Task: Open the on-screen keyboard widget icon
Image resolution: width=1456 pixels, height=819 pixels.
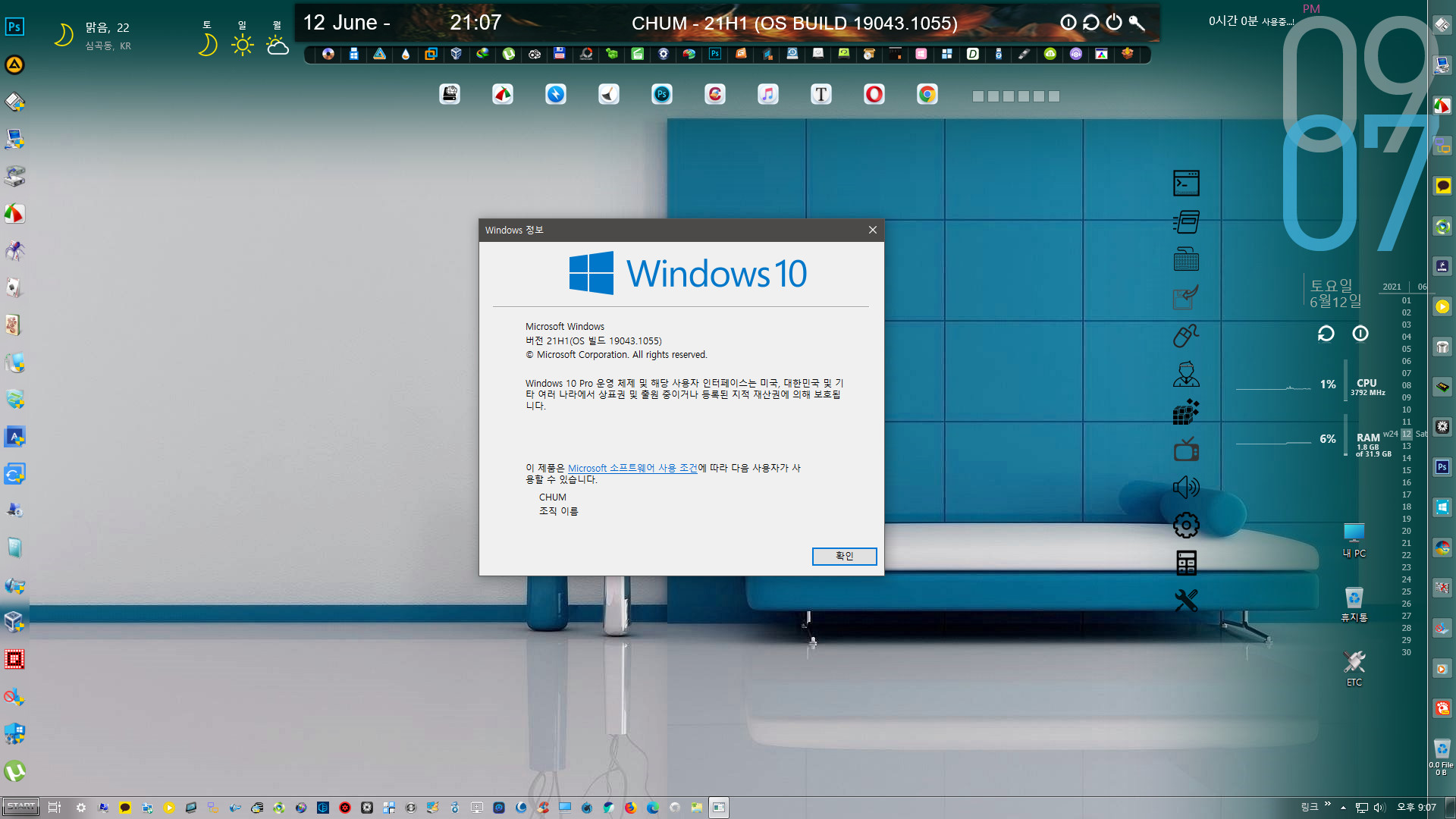Action: click(x=1186, y=259)
